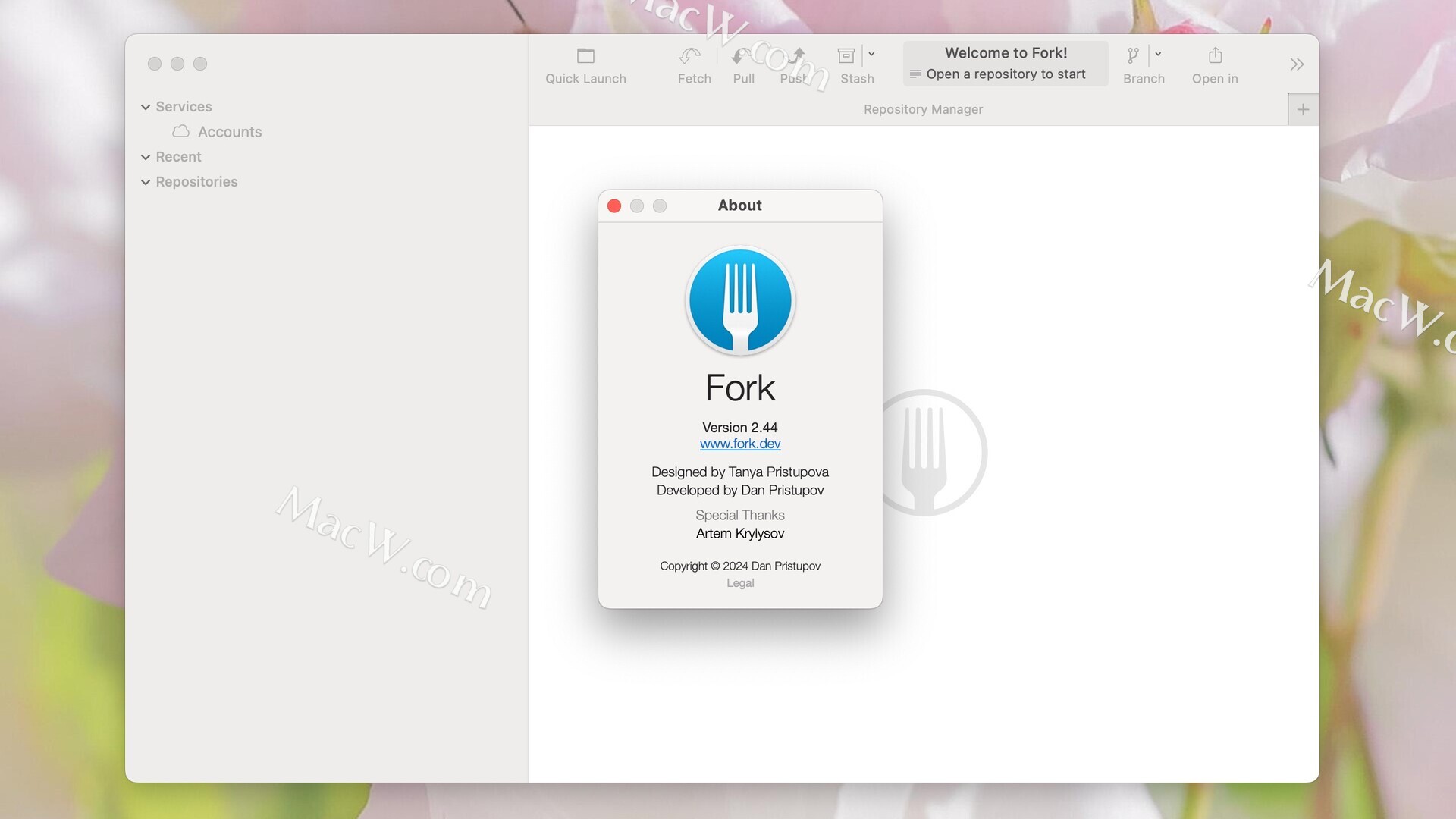
Task: Collapse the Recent section
Action: (146, 157)
